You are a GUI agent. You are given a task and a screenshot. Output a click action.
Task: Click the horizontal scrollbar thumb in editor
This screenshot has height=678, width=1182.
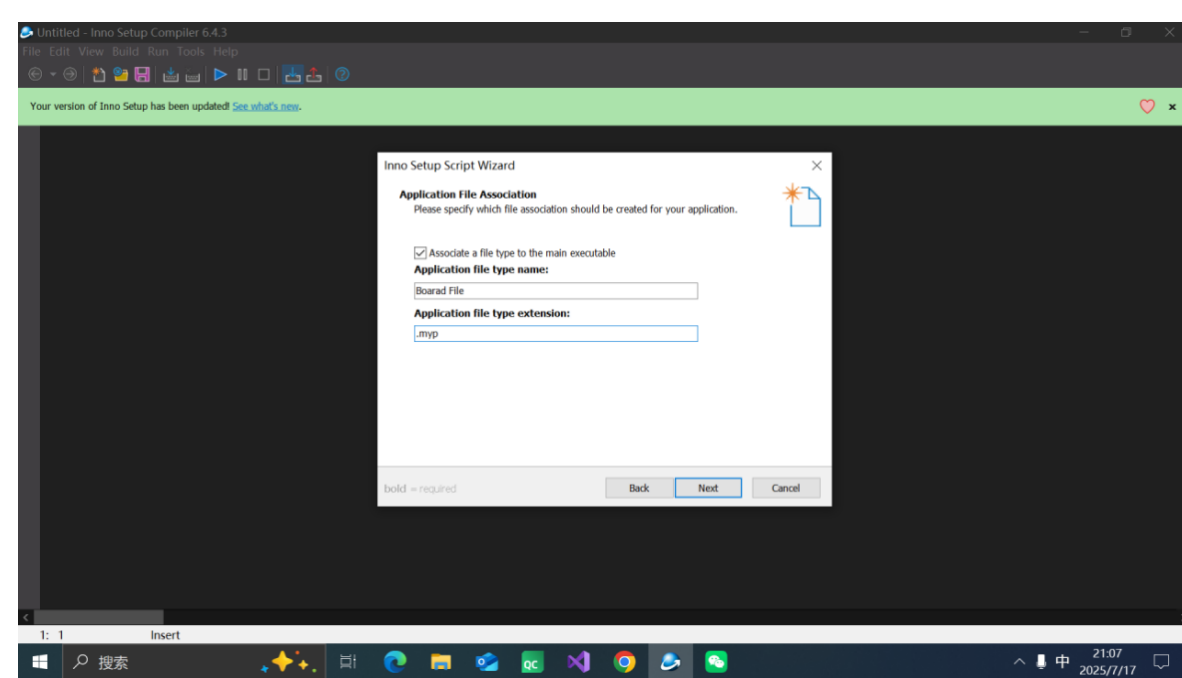[99, 617]
